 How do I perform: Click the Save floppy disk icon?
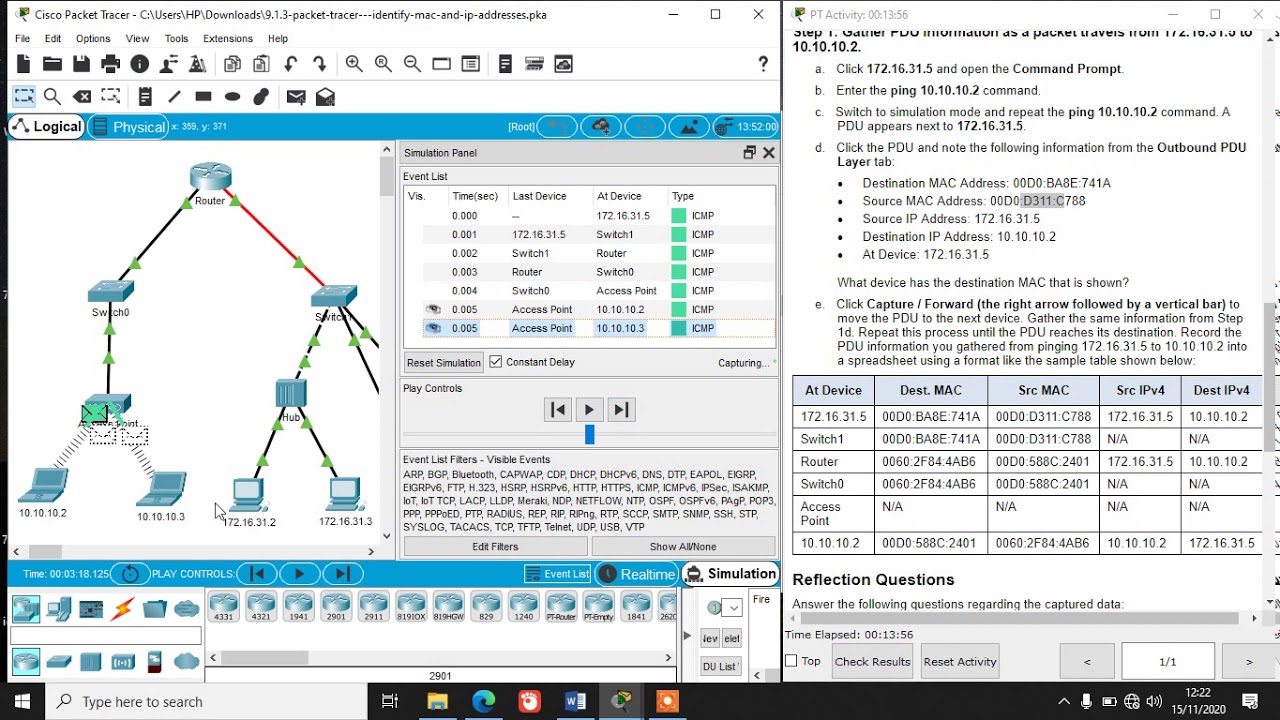click(x=81, y=64)
